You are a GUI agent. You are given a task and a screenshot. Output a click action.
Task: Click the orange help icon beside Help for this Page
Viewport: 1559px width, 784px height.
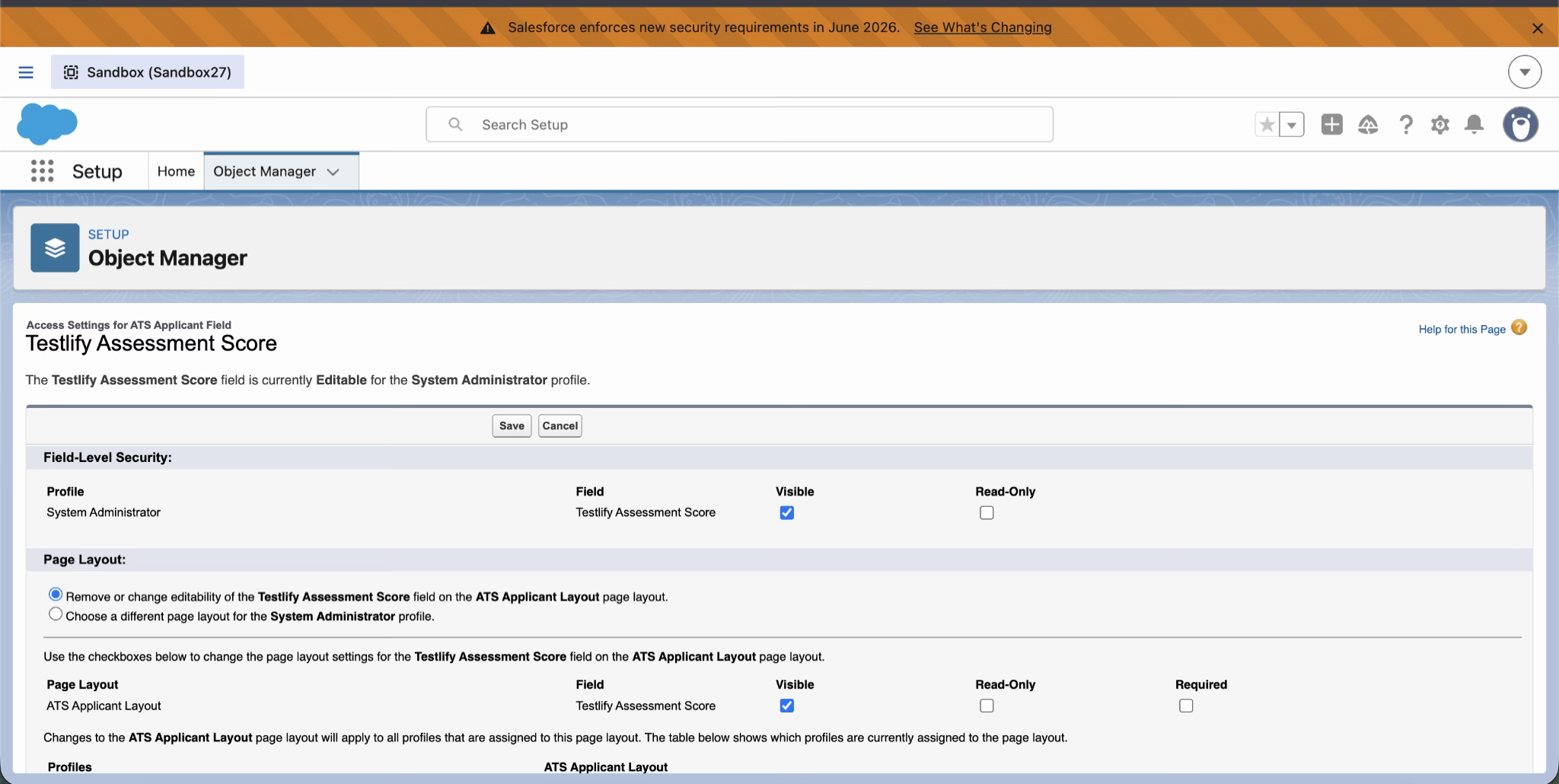1519,327
